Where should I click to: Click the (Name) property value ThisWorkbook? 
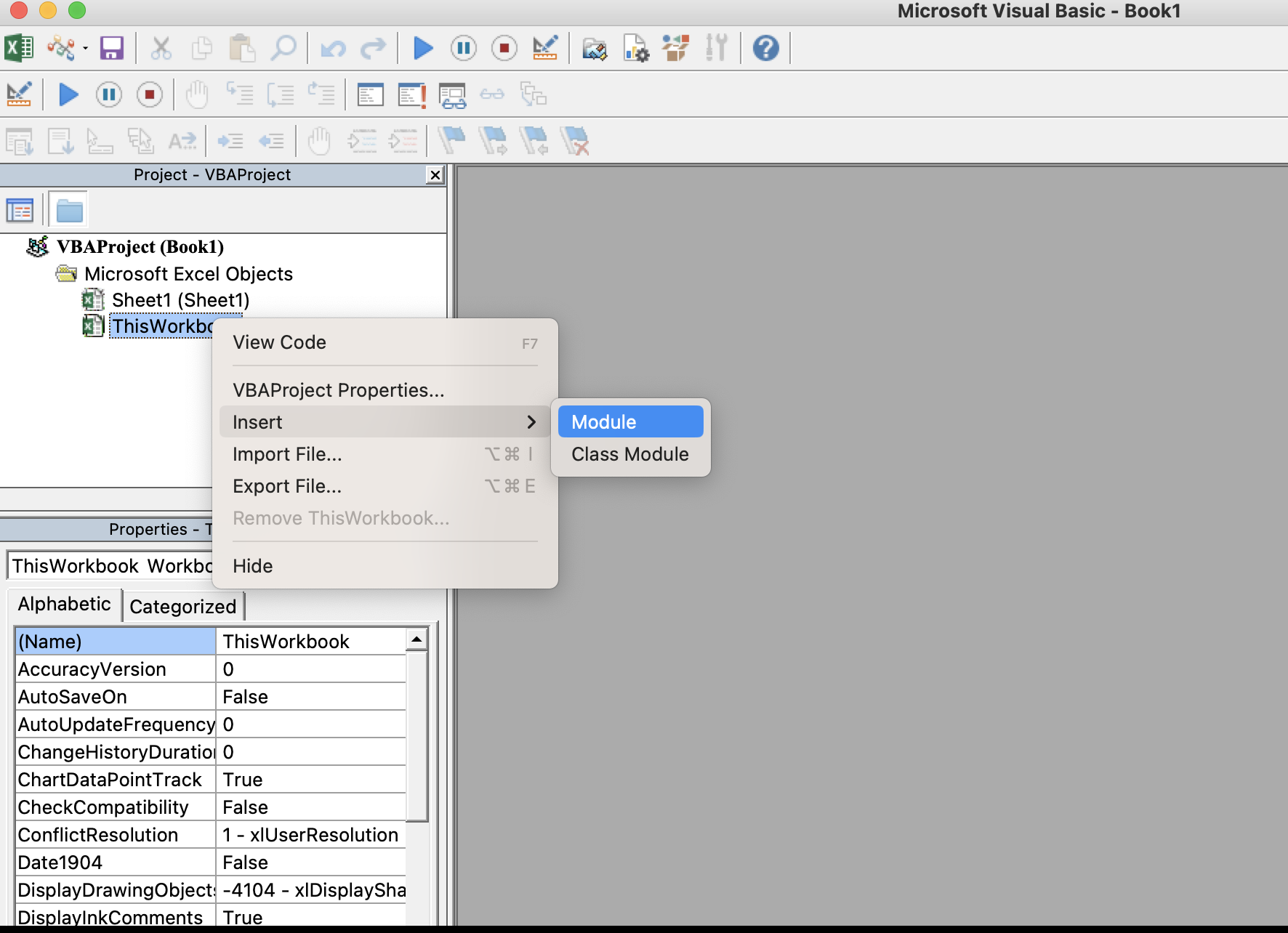click(x=311, y=642)
